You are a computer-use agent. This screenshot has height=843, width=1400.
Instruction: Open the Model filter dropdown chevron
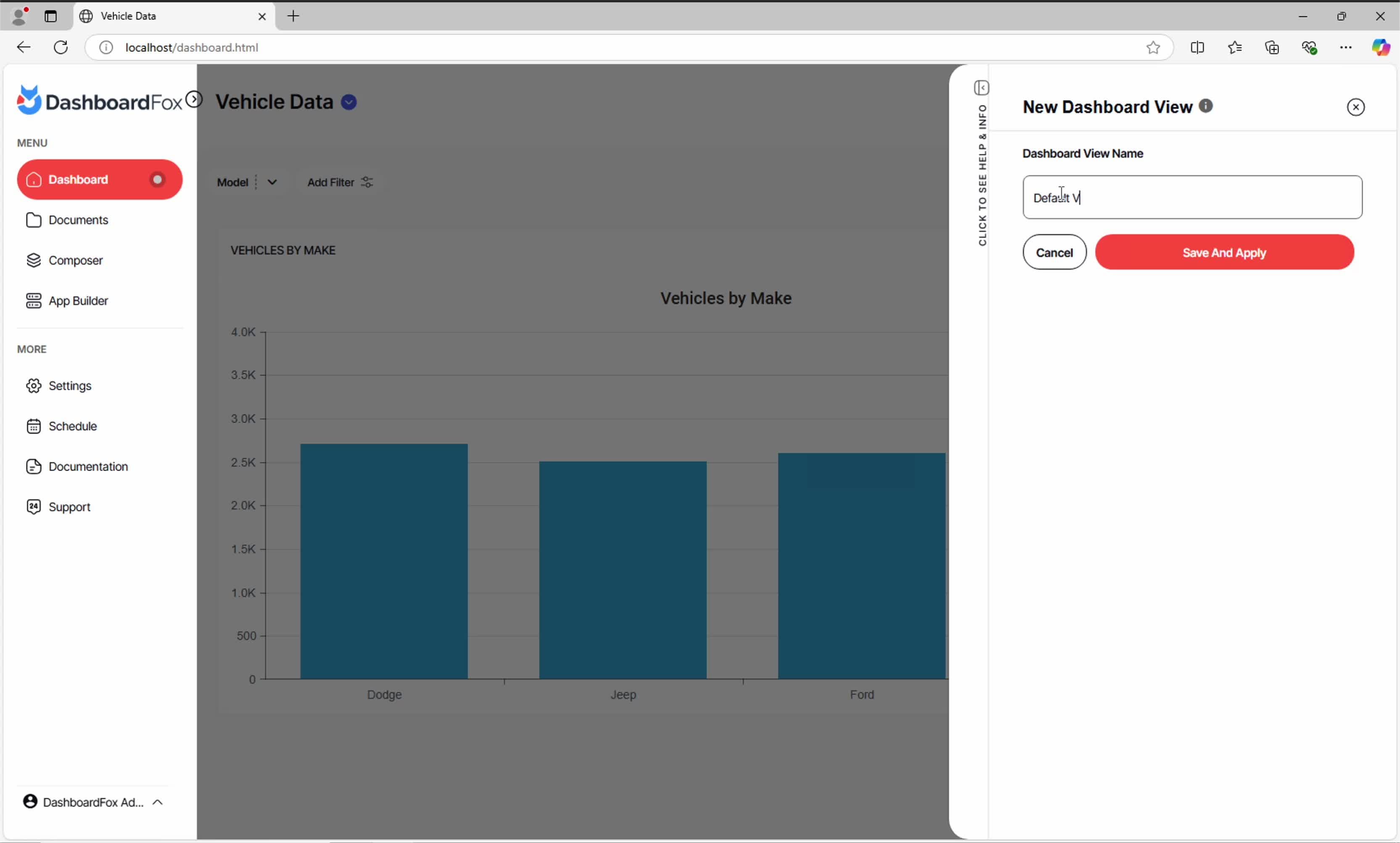click(x=272, y=182)
